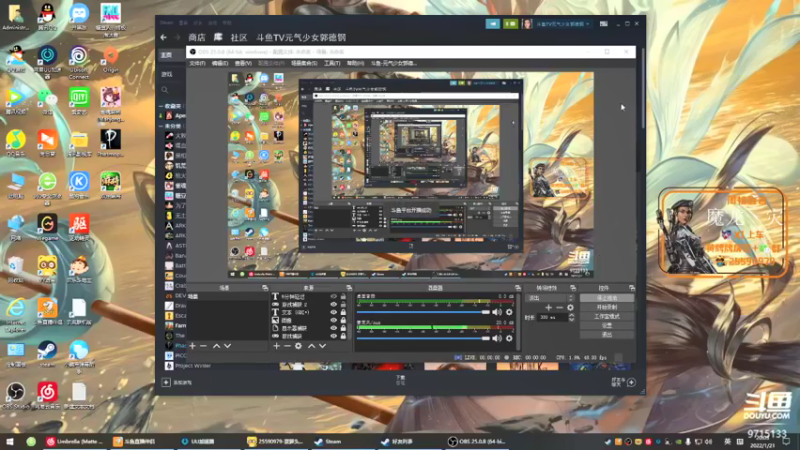Open the Steam account name dropdown
Viewport: 800px width, 450px height.
[563, 23]
